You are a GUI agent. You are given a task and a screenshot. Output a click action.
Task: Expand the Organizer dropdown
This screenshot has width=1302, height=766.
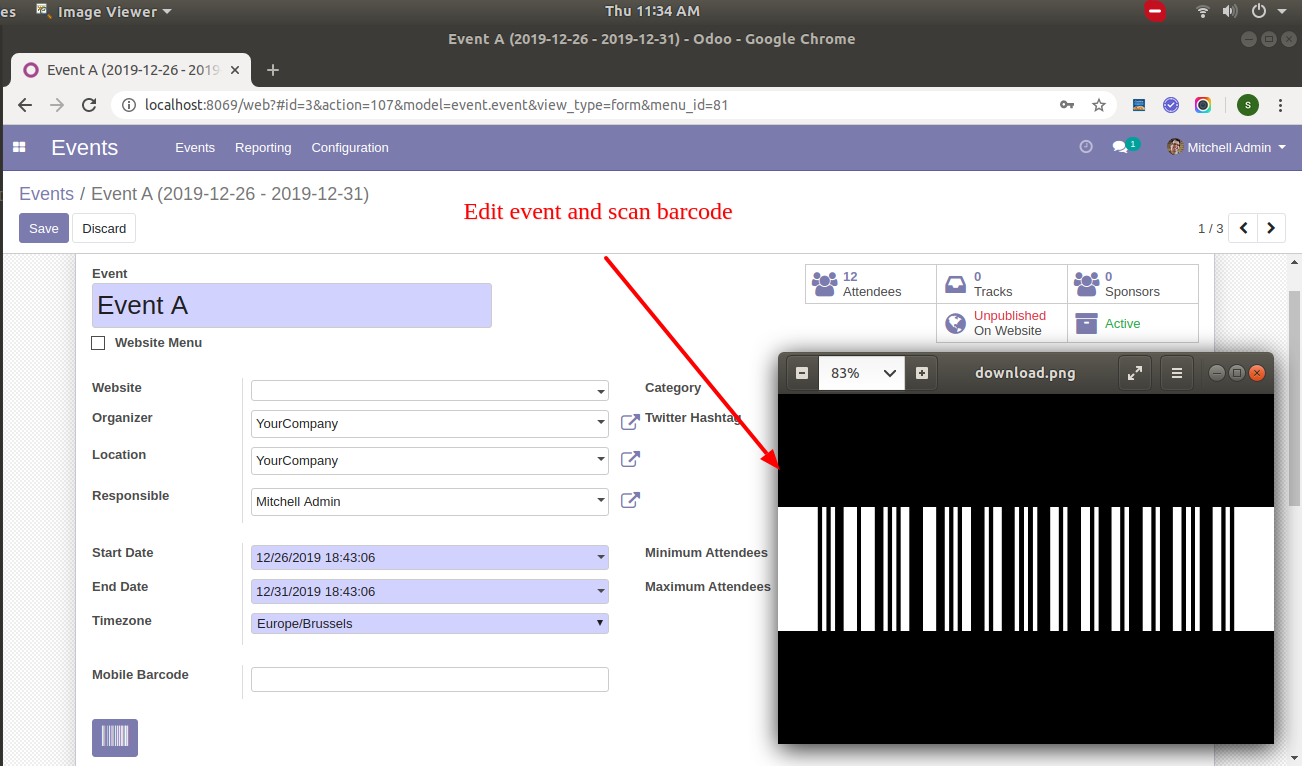pyautogui.click(x=601, y=423)
